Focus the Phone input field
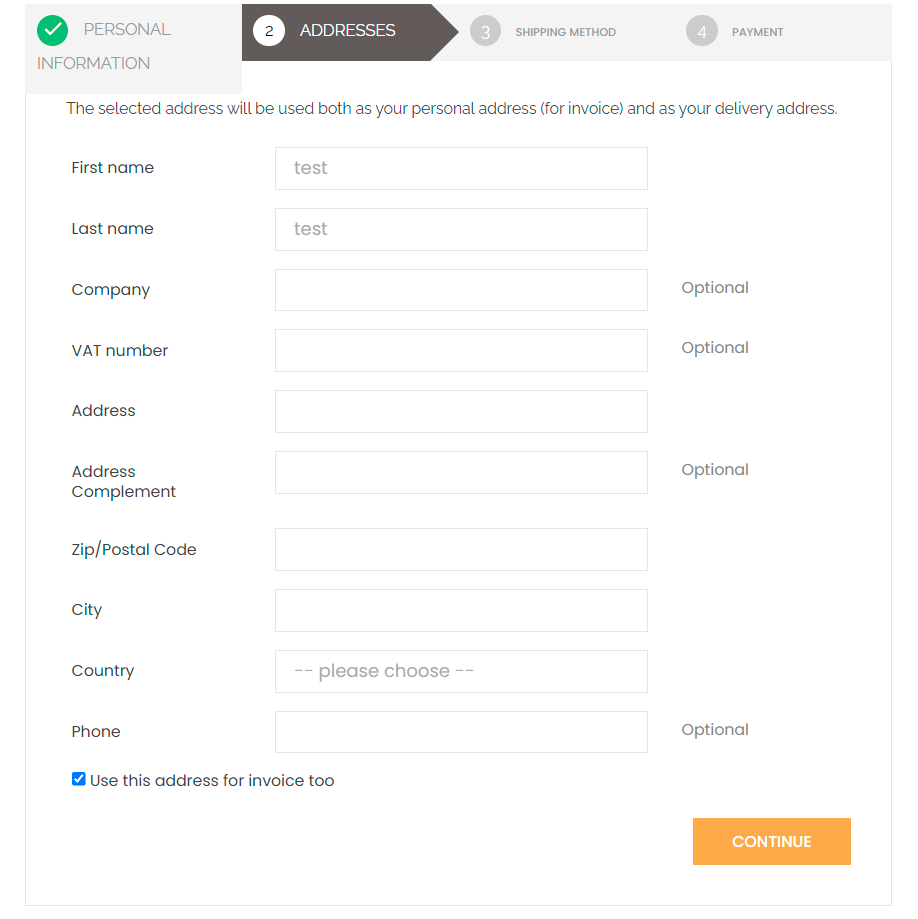 pyautogui.click(x=461, y=732)
